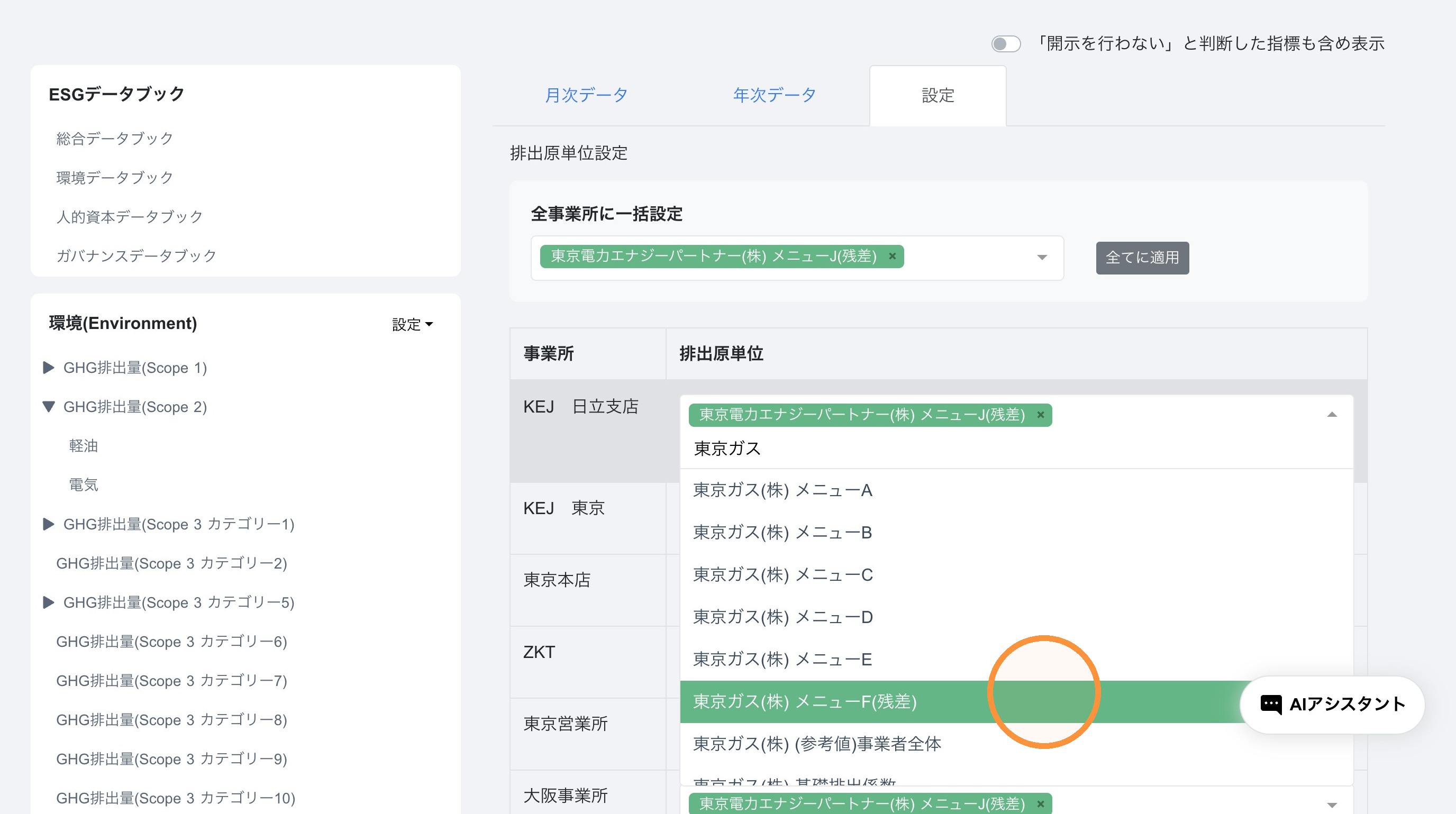
Task: Click the 東京営業所 office cell
Action: coord(588,734)
